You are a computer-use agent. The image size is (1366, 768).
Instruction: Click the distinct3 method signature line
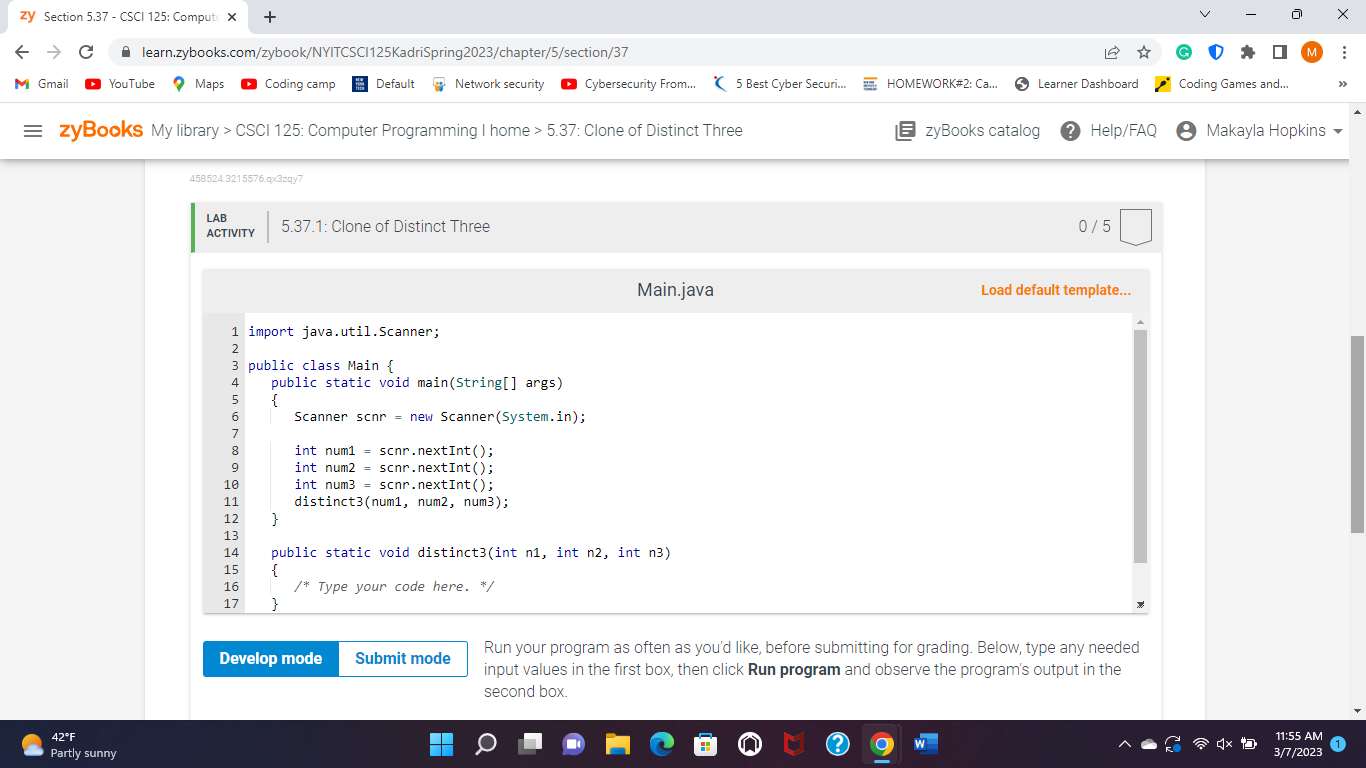471,553
